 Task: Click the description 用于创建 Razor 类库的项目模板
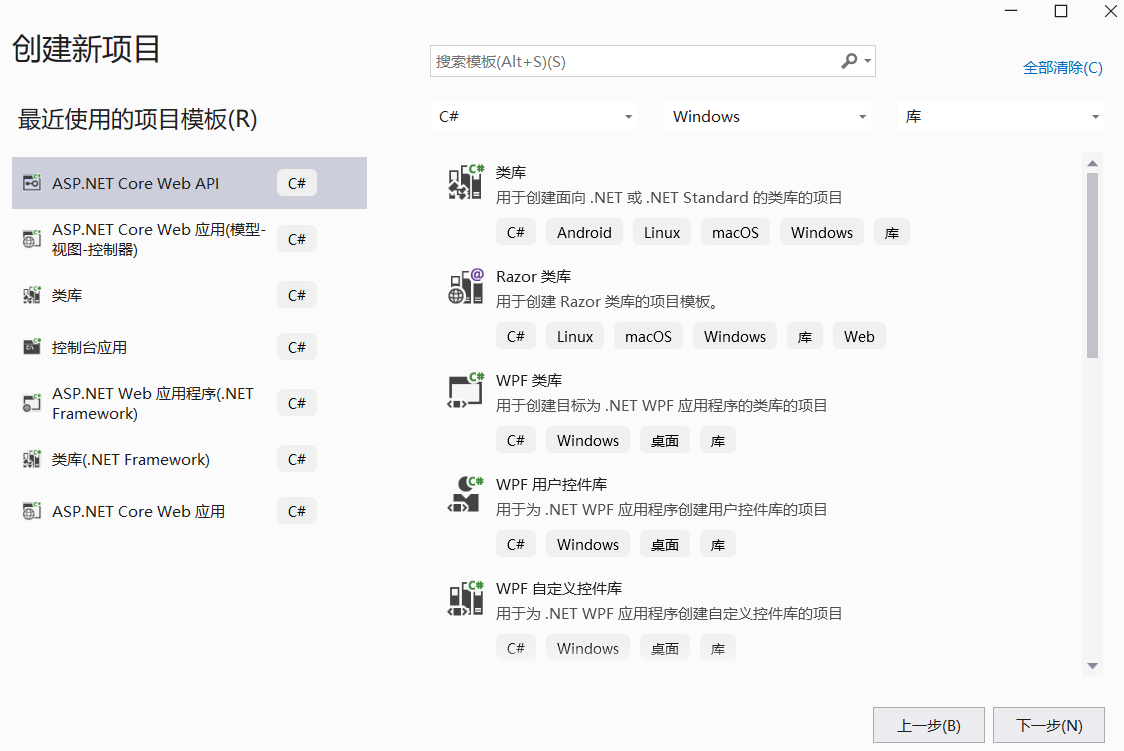606,302
